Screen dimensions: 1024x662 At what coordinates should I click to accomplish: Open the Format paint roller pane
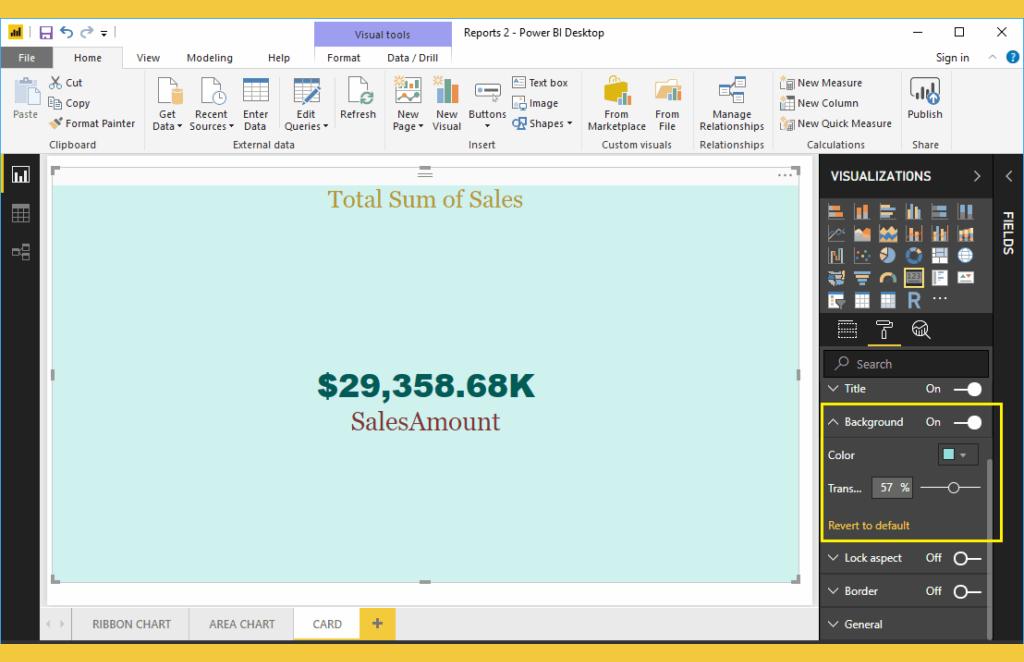884,330
